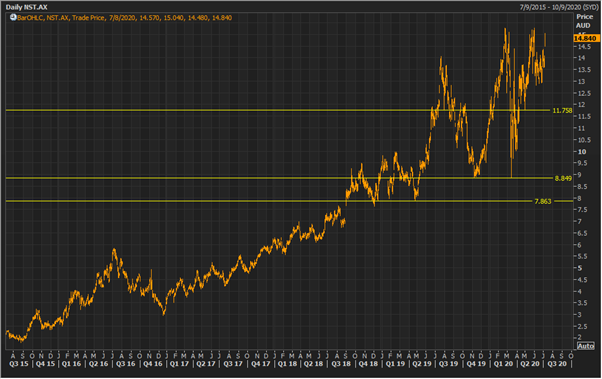
Task: Click the Q3 18 quarter label
Action: 341,364
